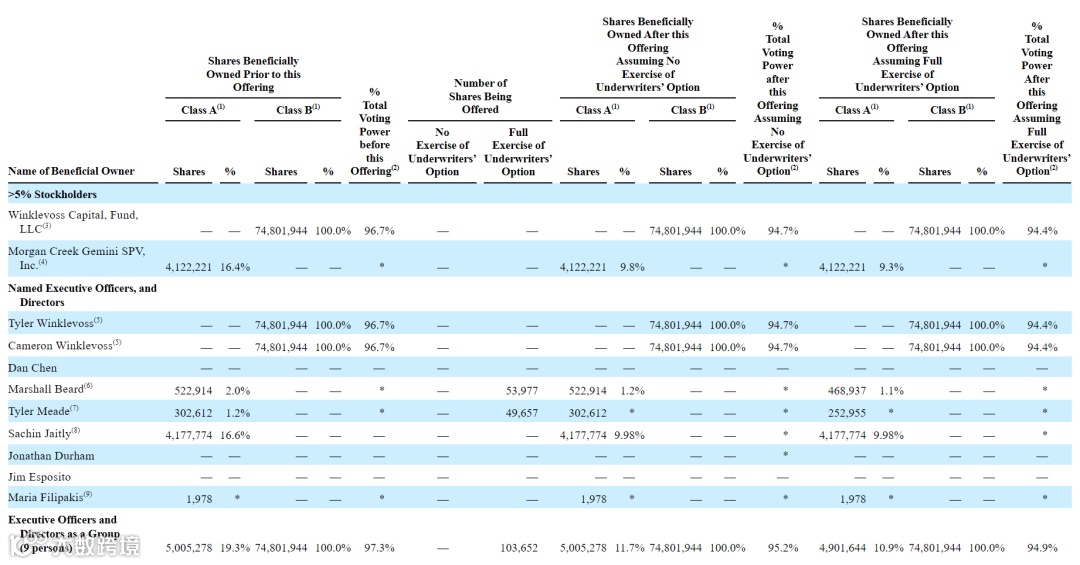Select the '252,955' shares value
This screenshot has height=565, width=1080.
point(847,413)
